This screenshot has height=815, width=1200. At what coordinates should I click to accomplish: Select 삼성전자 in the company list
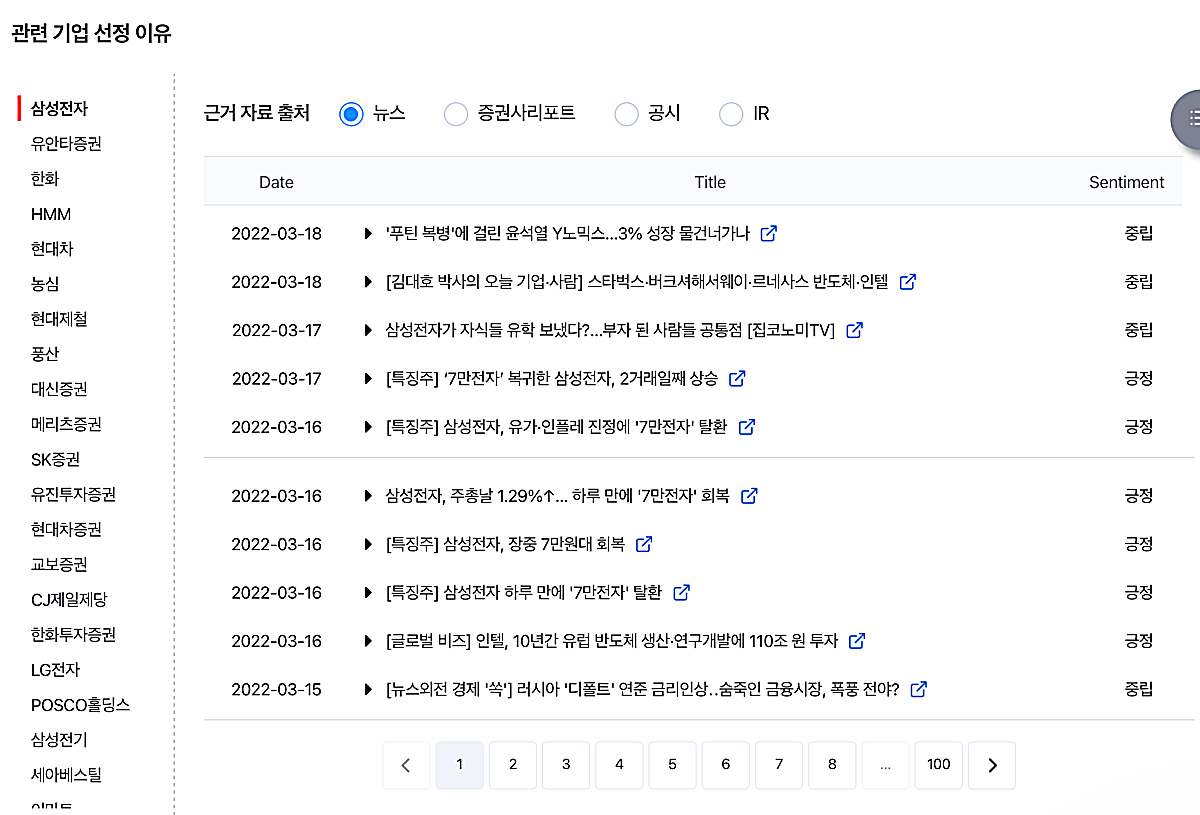coord(59,108)
